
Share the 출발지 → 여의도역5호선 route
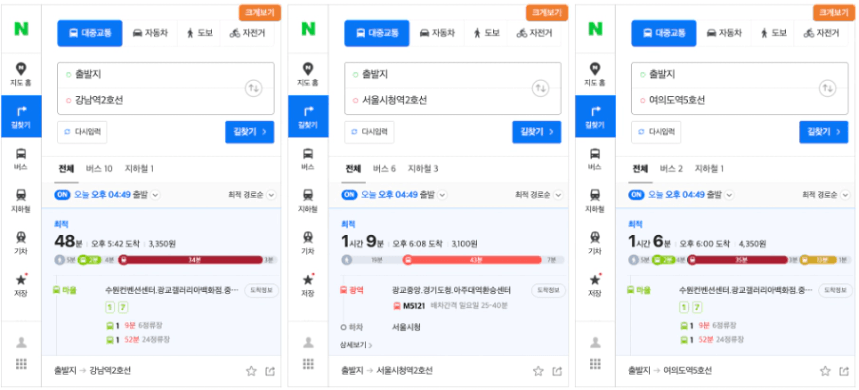pyautogui.click(x=844, y=371)
